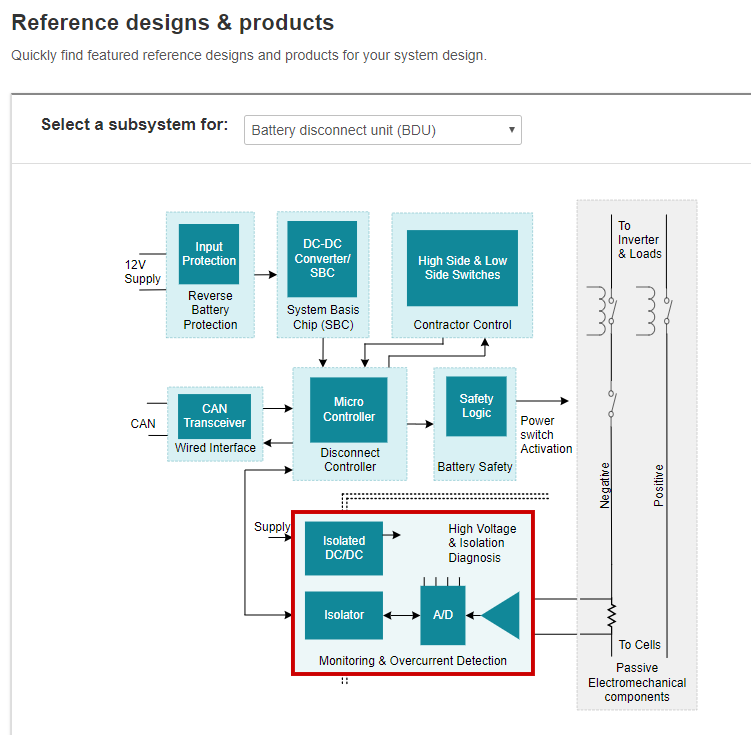Click the relay coil symbol on Positive line

point(646,311)
